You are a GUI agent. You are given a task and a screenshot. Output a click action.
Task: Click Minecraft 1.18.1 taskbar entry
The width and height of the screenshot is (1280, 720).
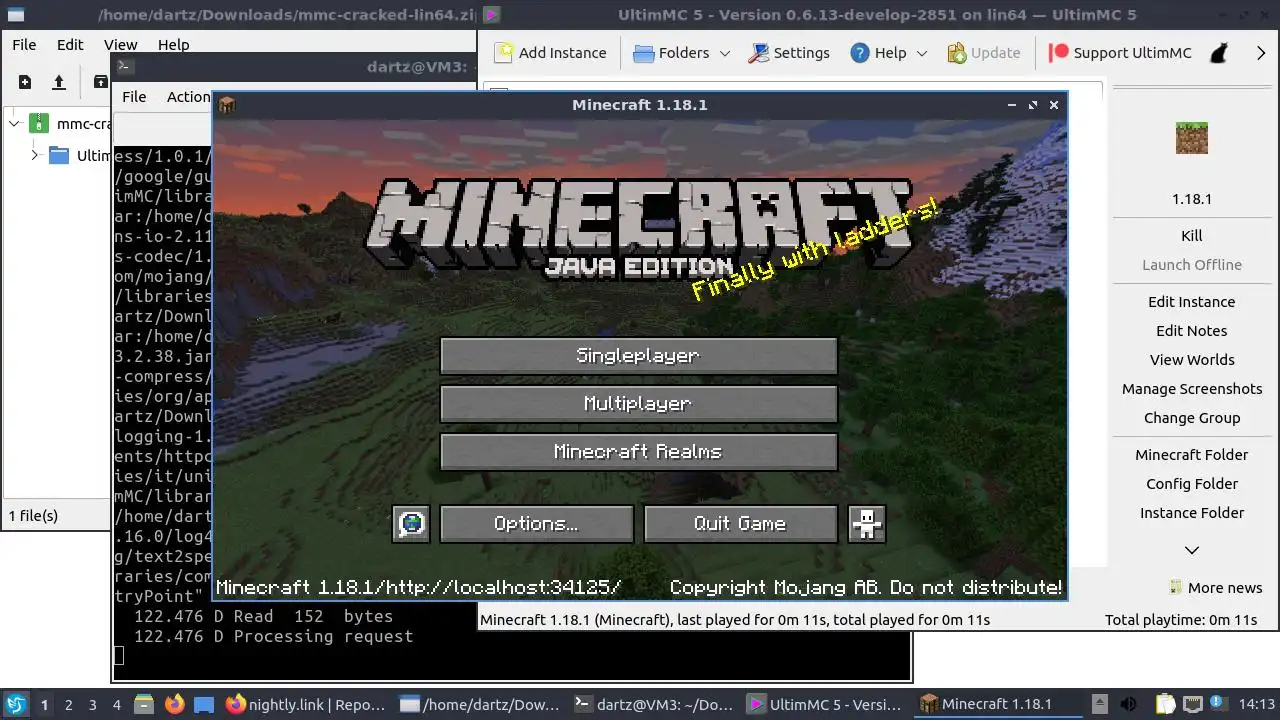pyautogui.click(x=996, y=705)
